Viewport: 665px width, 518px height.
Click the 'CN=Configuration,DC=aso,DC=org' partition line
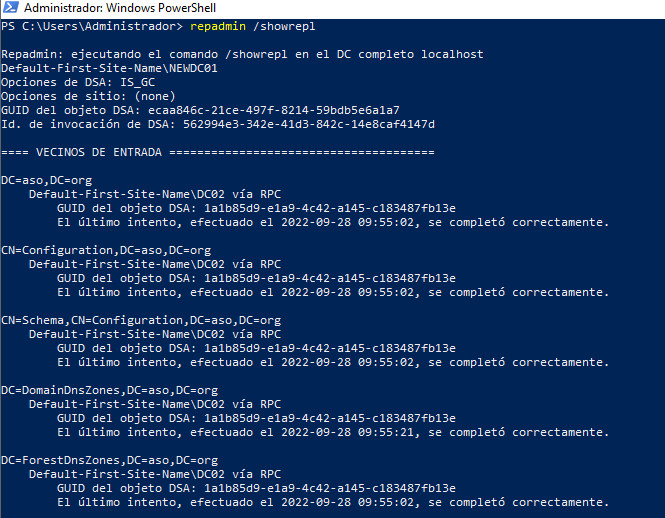coord(106,250)
